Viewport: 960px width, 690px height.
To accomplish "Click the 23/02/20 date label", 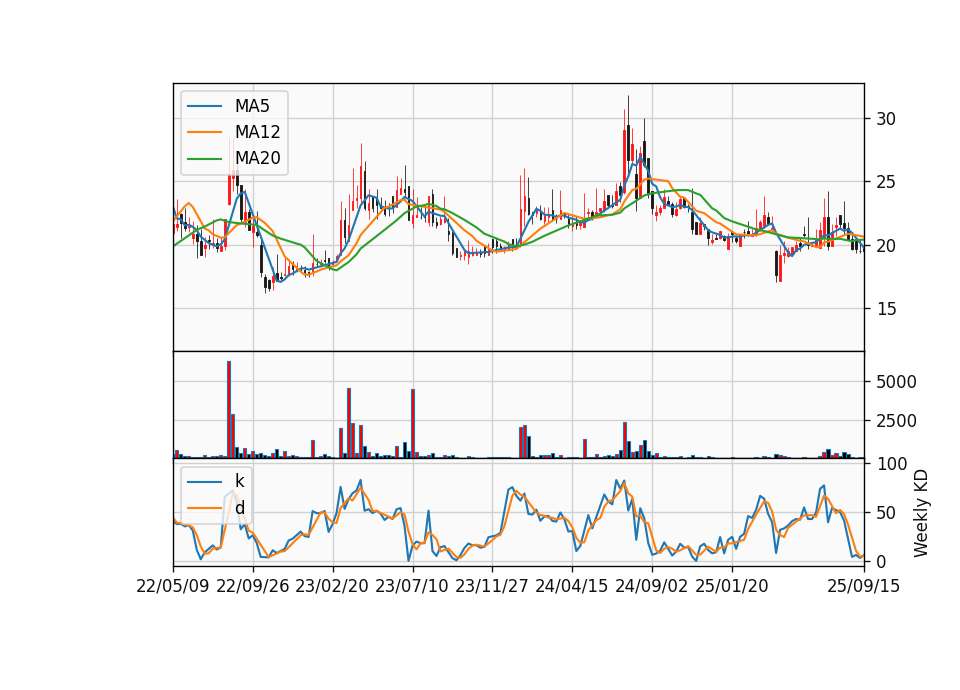I will click(332, 586).
